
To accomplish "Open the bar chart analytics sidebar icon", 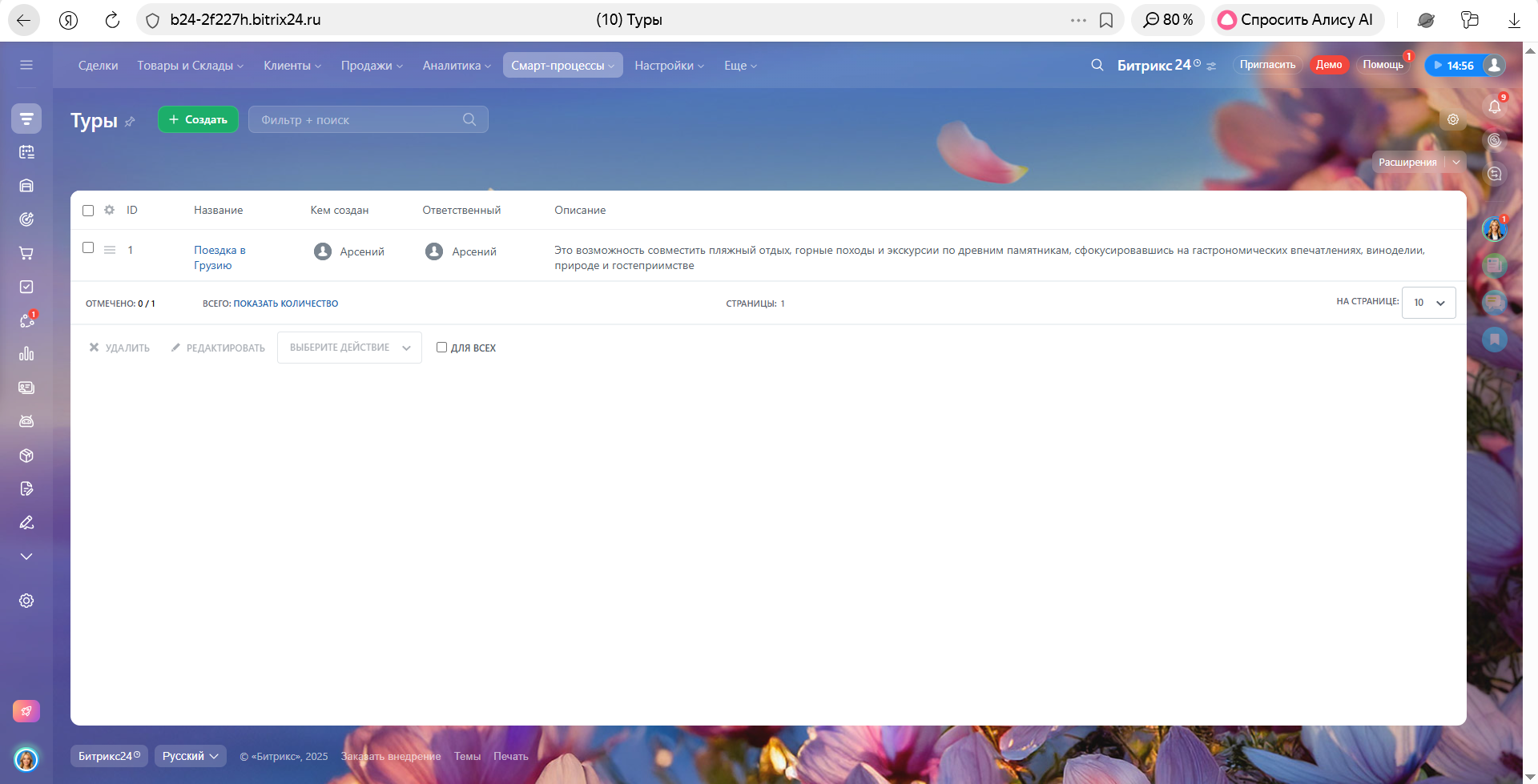I will 26,354.
